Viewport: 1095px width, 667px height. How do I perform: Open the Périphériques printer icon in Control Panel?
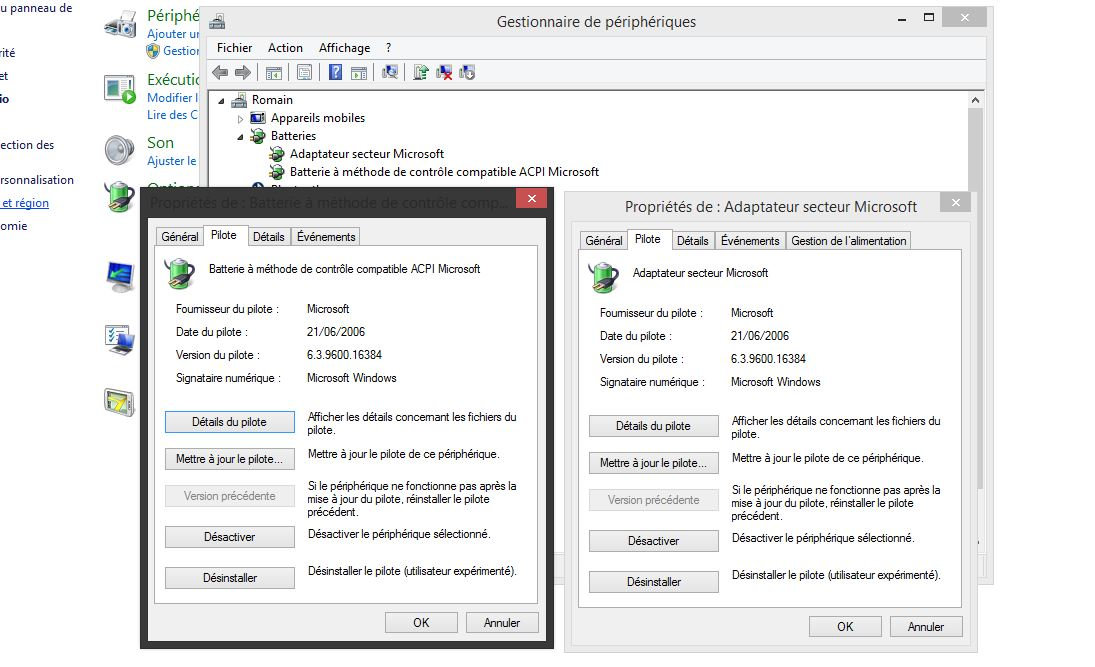(120, 24)
